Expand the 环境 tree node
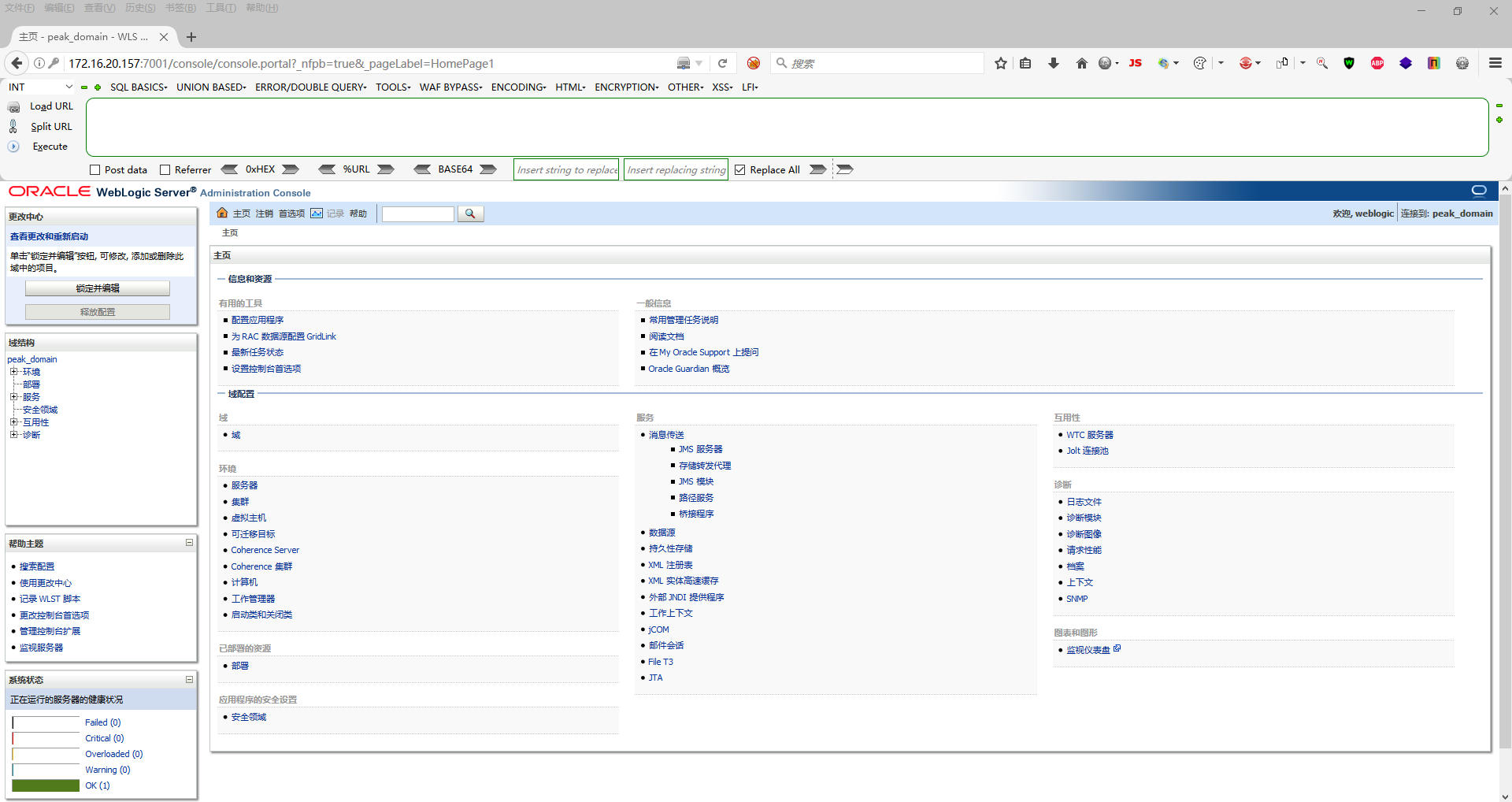Screen dimensions: 1512x802 [14, 371]
